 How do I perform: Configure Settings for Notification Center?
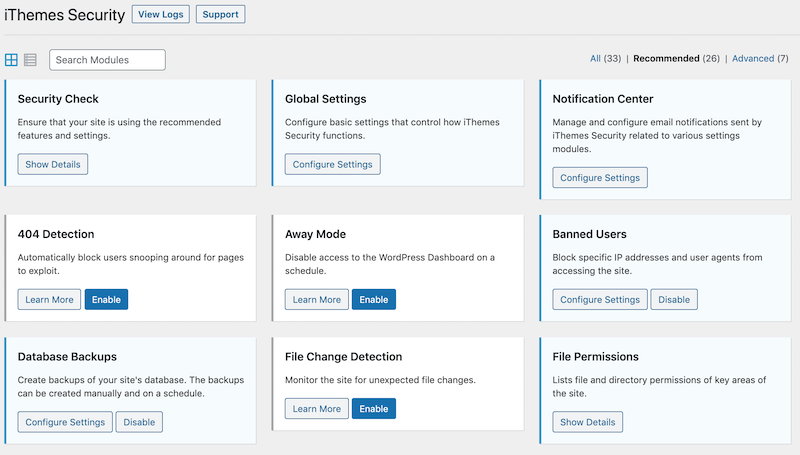click(x=600, y=178)
